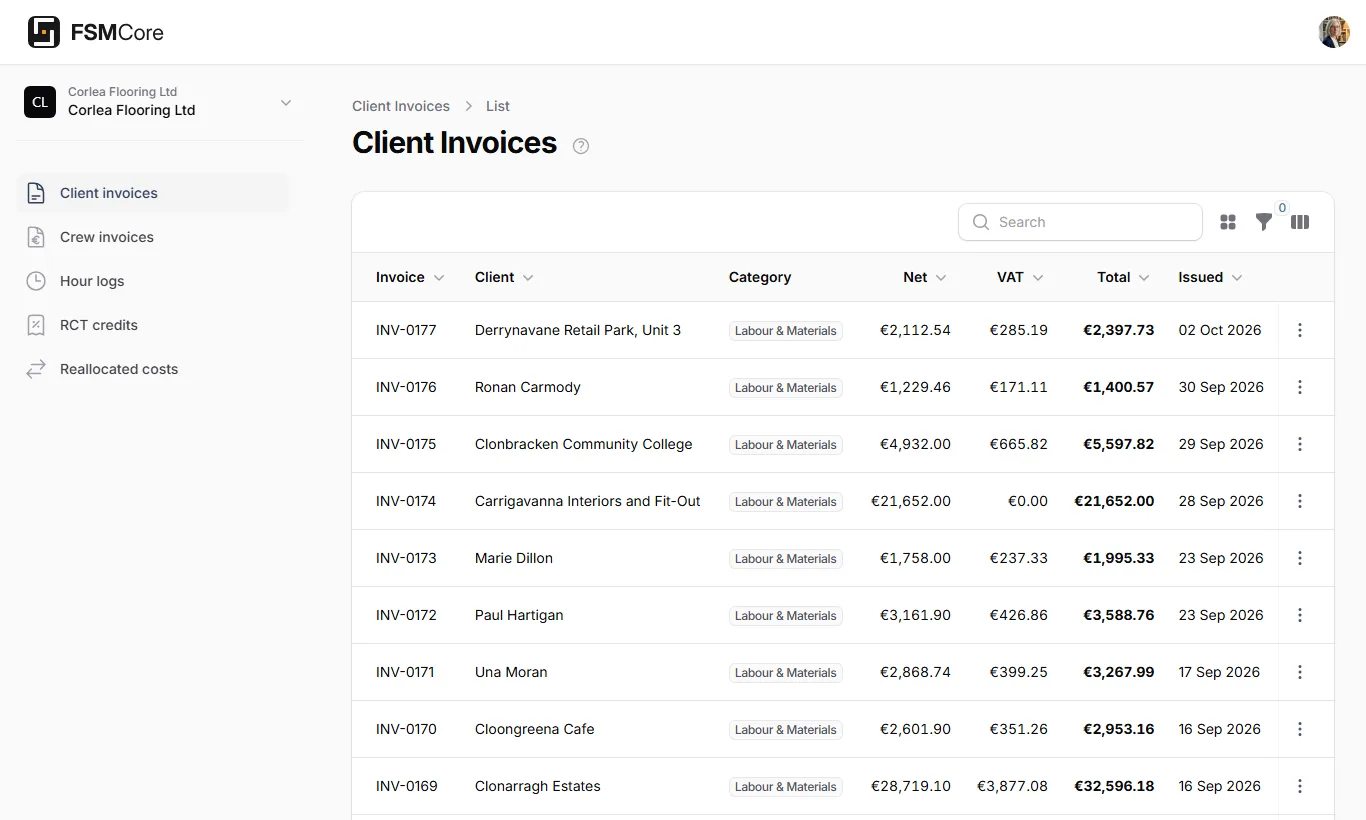This screenshot has width=1366, height=820.
Task: Sort by the Total column
Action: click(x=1123, y=277)
